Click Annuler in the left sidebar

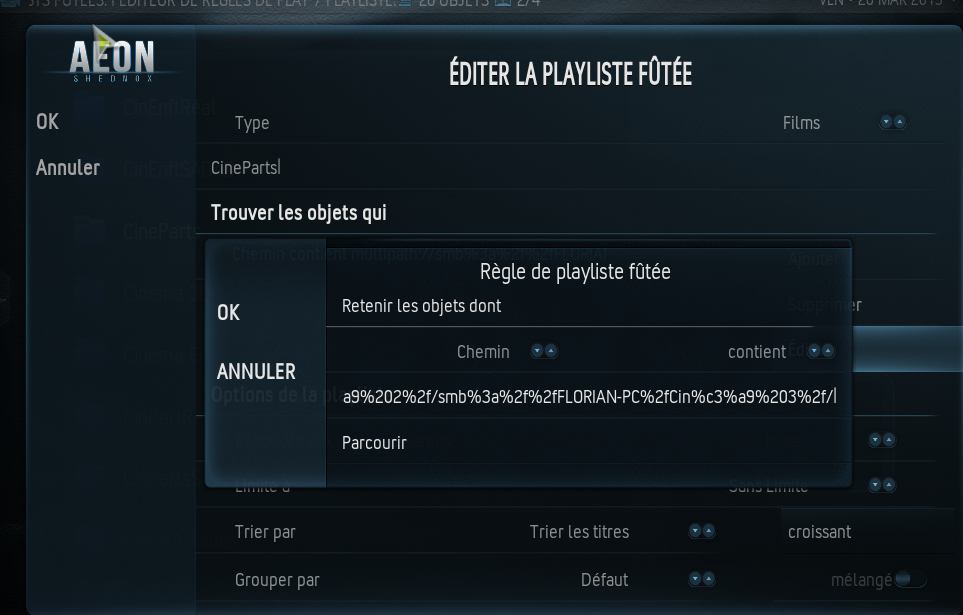point(68,167)
